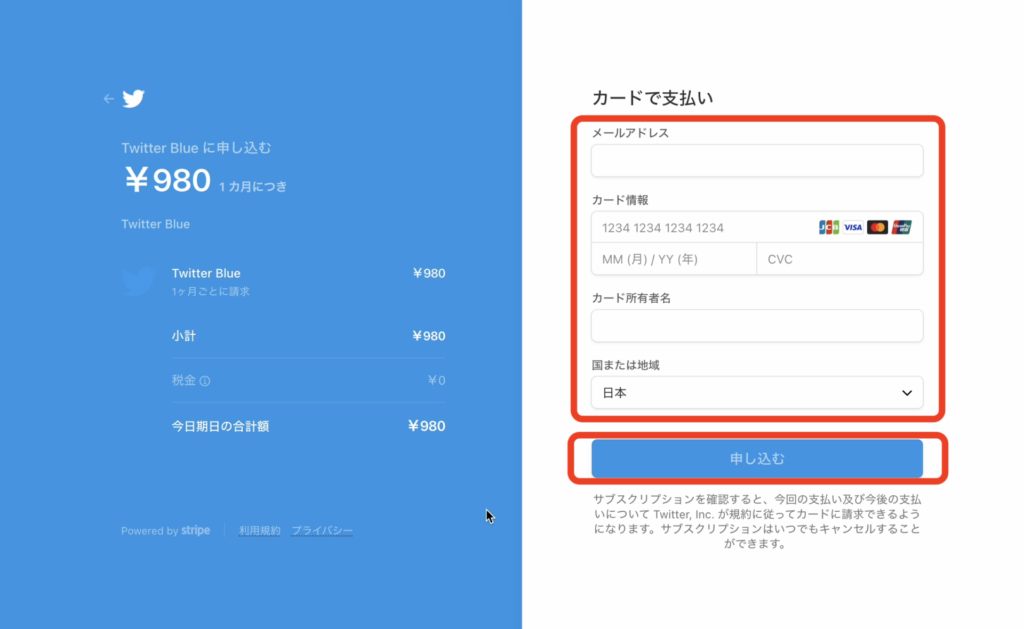
Task: Click the ¥0 tax amount
Action: (x=436, y=380)
